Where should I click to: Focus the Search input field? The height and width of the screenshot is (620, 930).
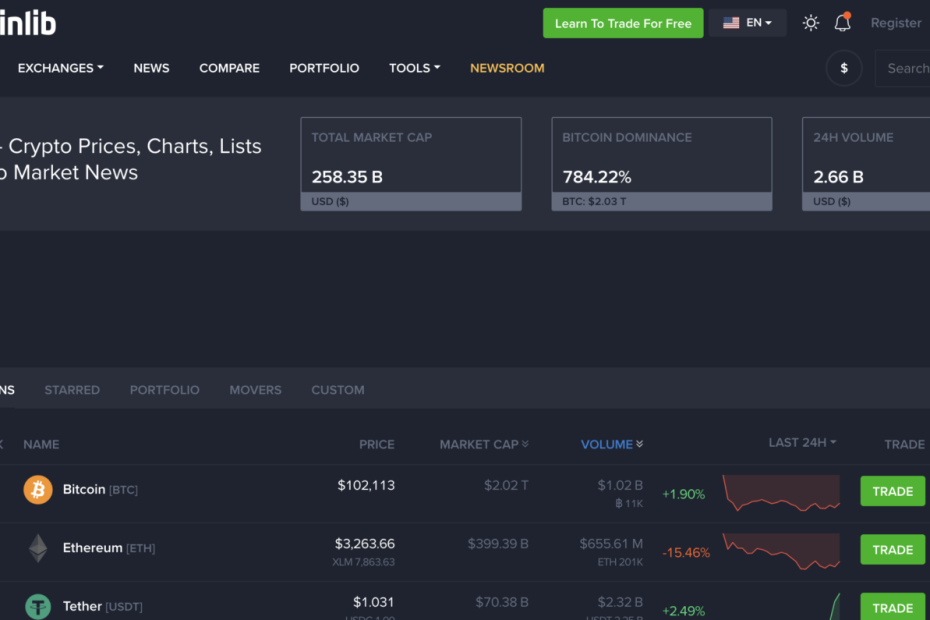[903, 68]
